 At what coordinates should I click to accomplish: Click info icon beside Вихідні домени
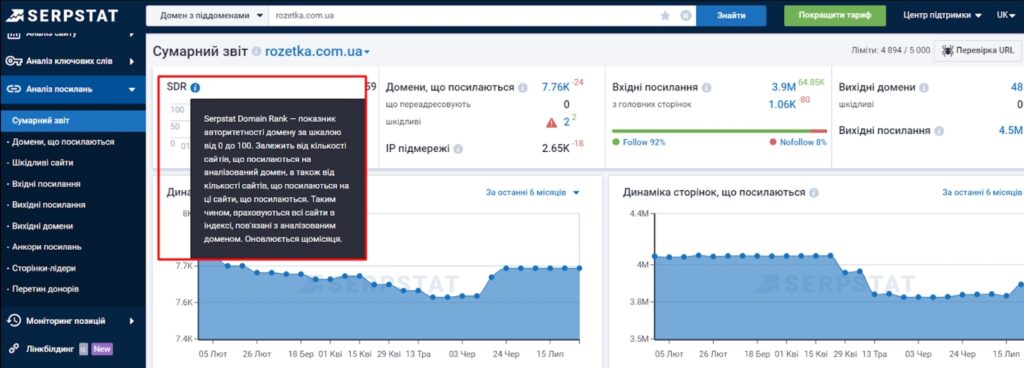click(x=923, y=87)
